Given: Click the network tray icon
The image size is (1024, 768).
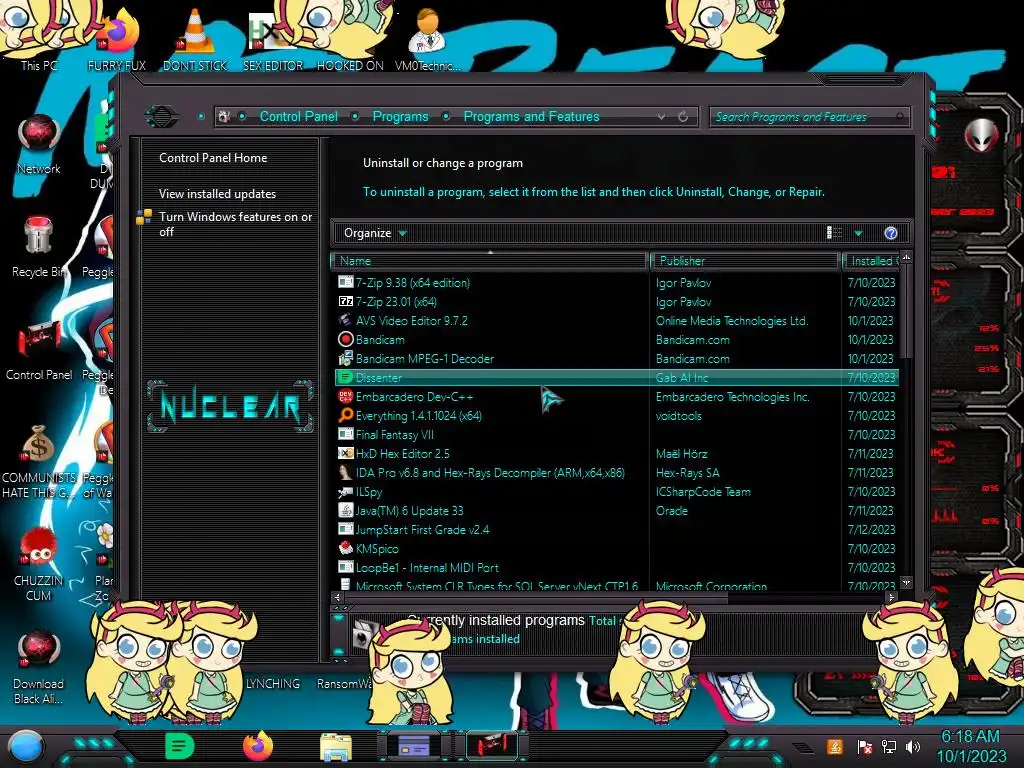Looking at the screenshot, I should pos(889,746).
